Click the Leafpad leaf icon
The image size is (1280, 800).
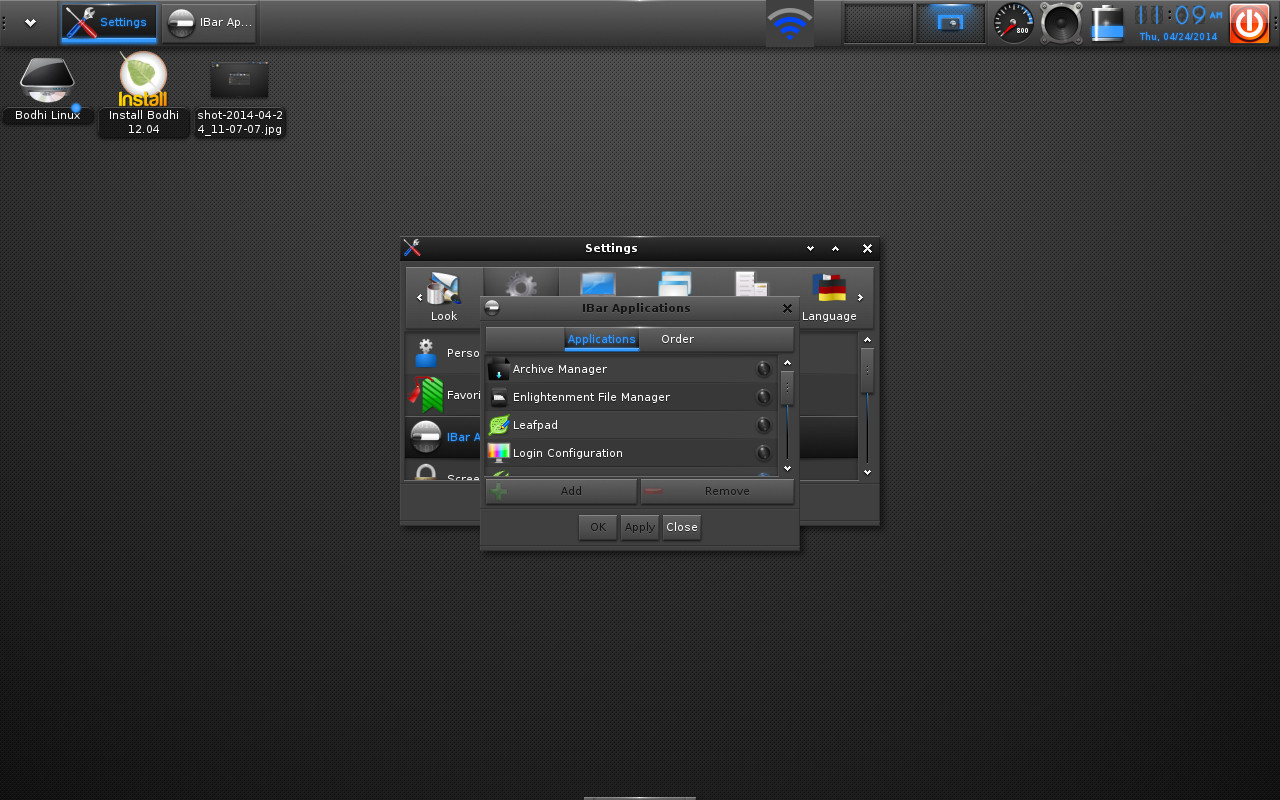(498, 425)
